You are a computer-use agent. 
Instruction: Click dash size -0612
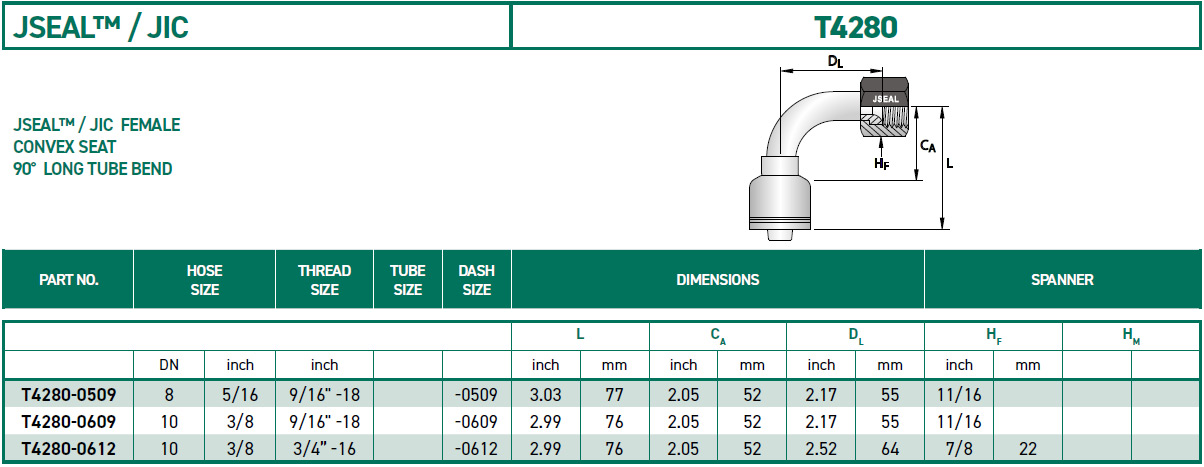pyautogui.click(x=477, y=449)
